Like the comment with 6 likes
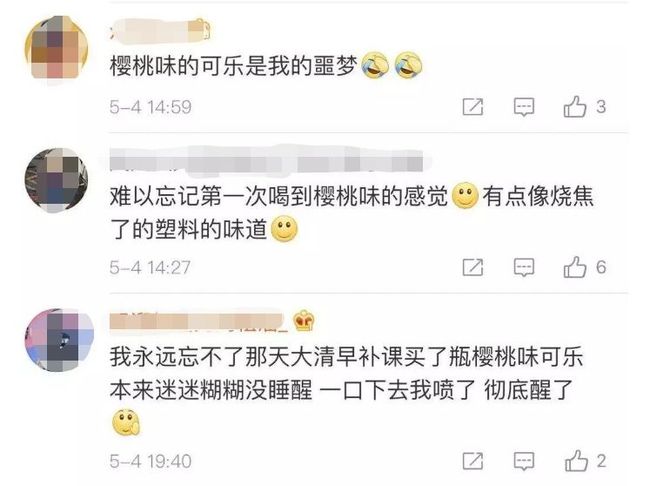 click(x=575, y=266)
